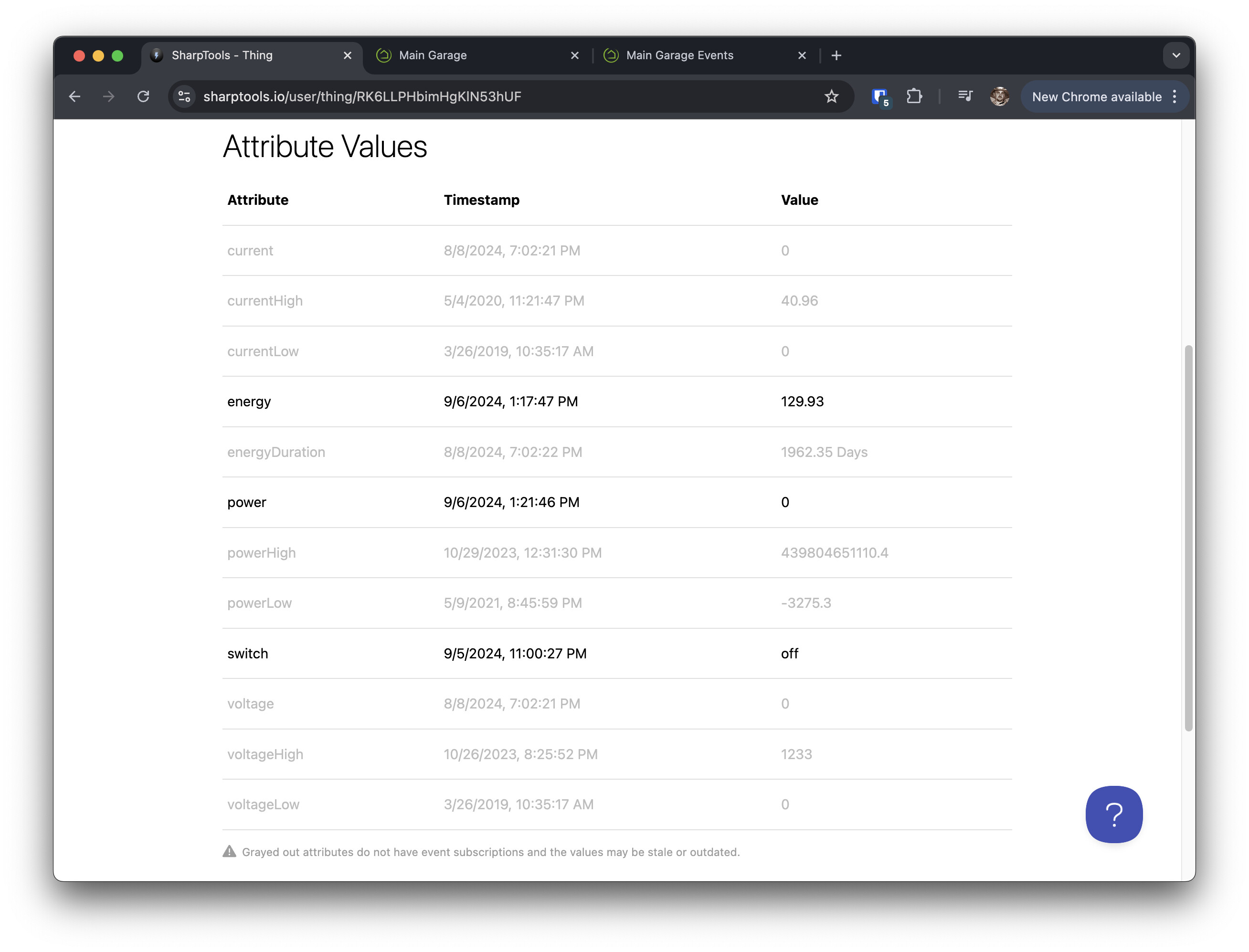This screenshot has height=952, width=1249.
Task: Open the Bitwarden extension icon
Action: pyautogui.click(x=879, y=97)
